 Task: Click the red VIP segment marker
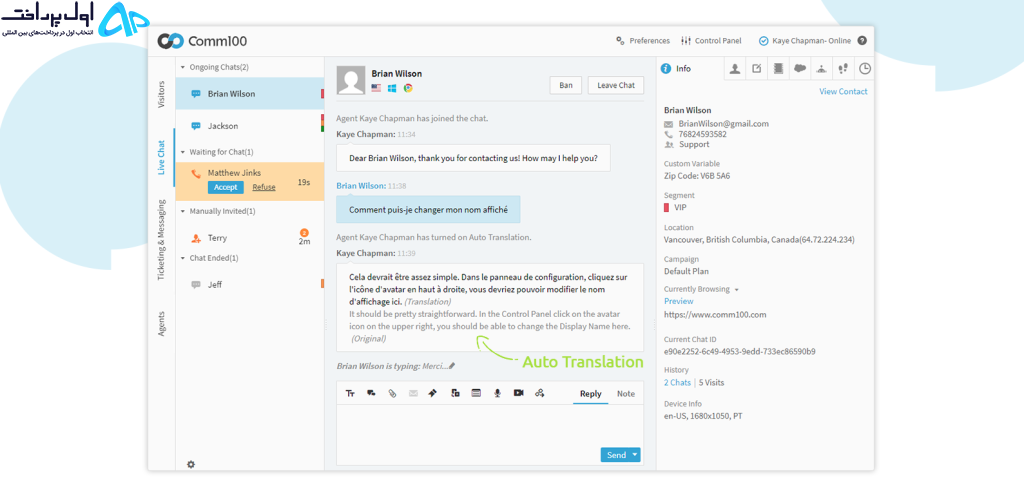point(667,207)
